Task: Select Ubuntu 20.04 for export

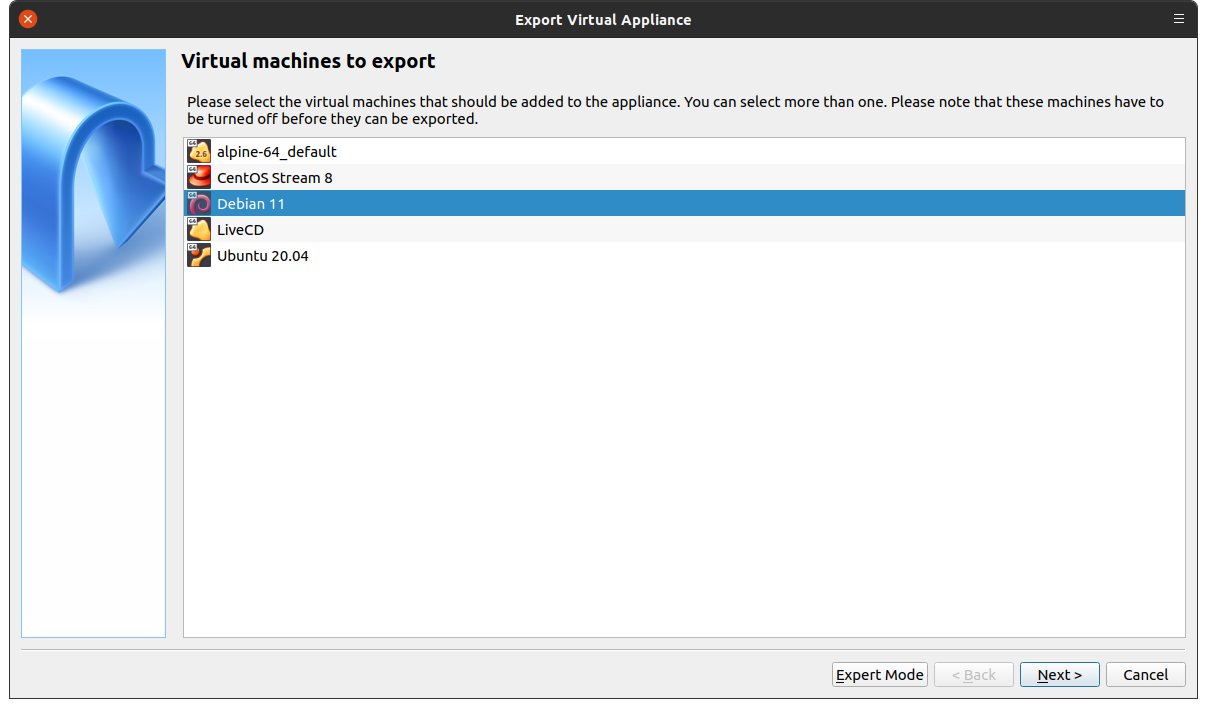Action: (263, 256)
